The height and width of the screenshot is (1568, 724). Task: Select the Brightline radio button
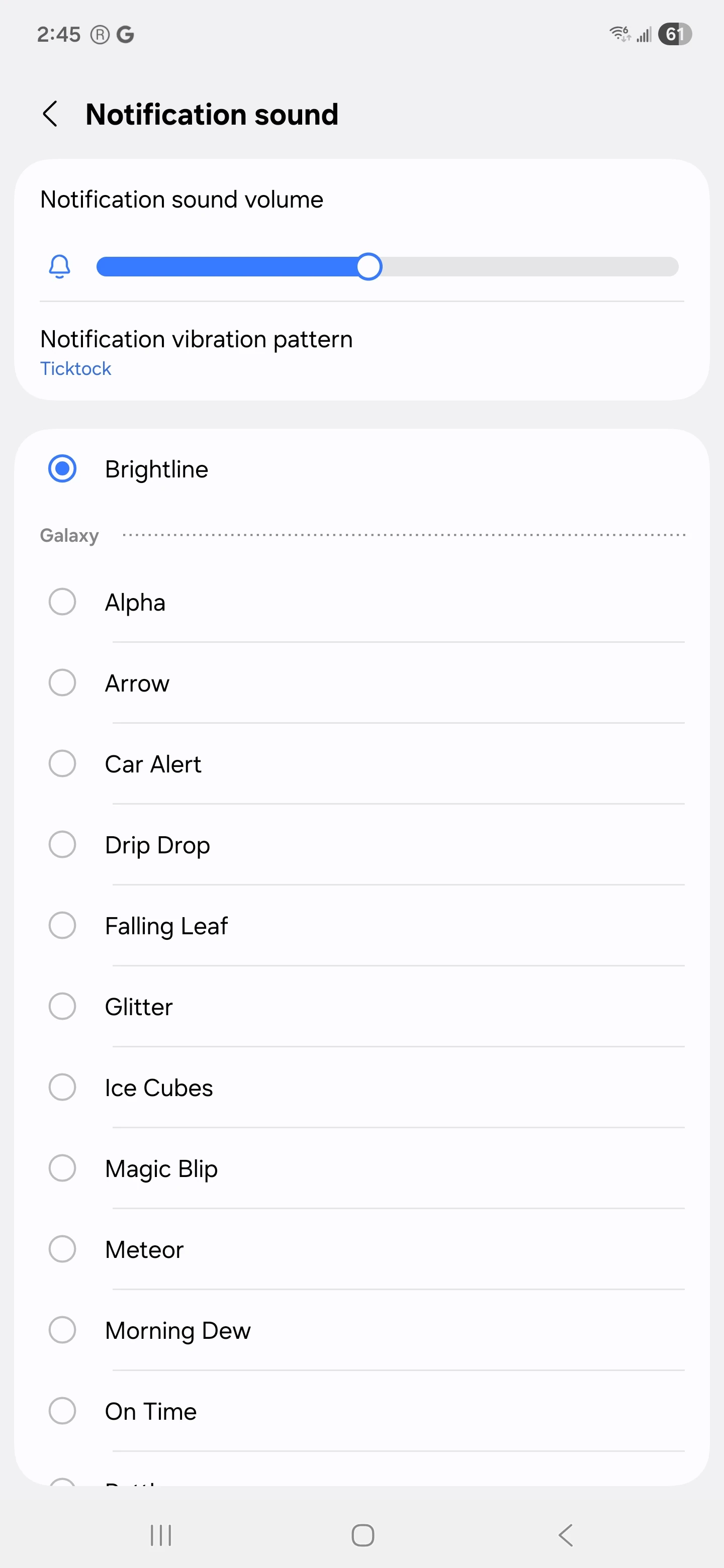(62, 469)
